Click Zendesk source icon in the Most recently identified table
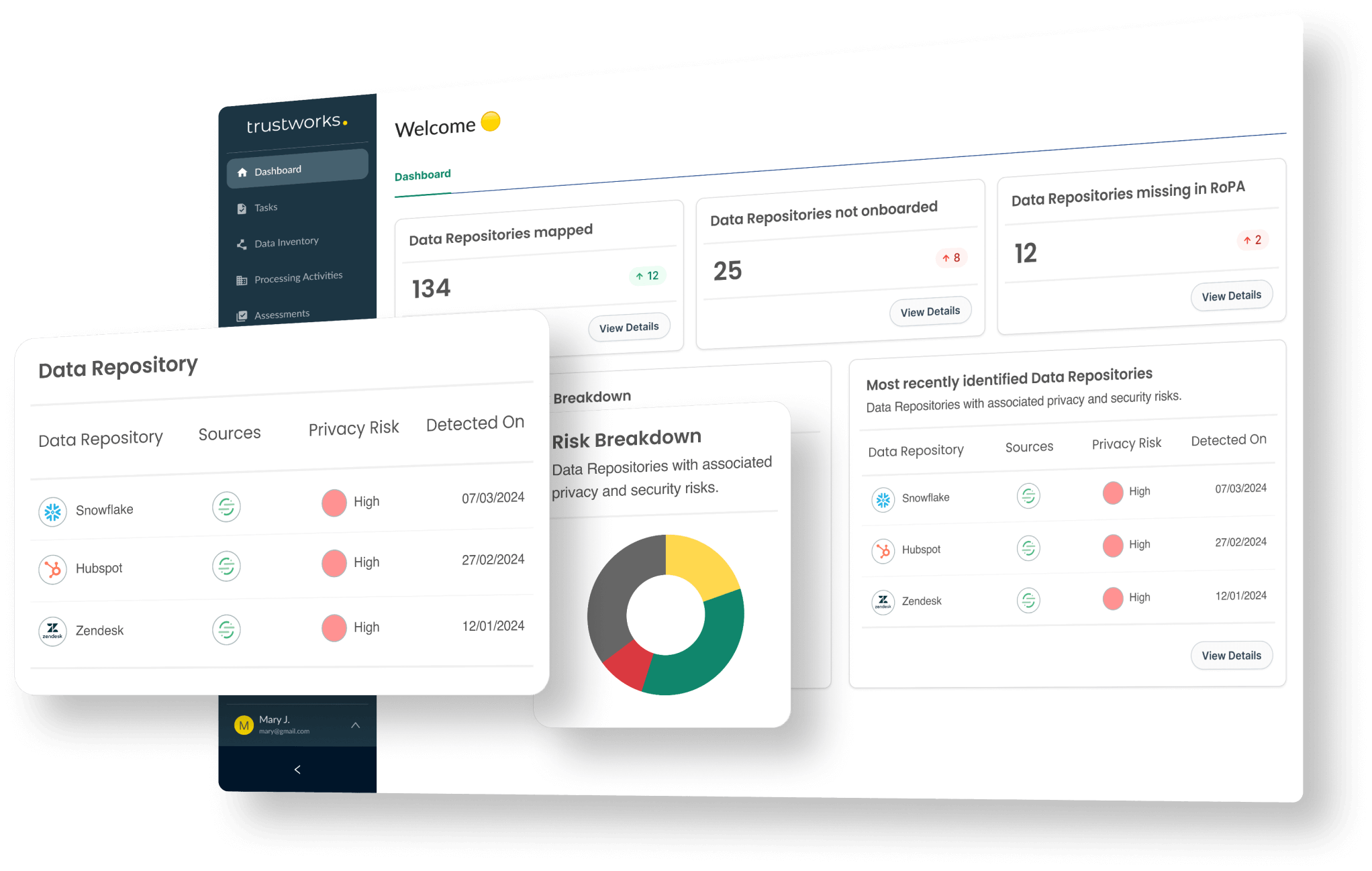Screen dimensions: 1372x871 (x=1028, y=600)
